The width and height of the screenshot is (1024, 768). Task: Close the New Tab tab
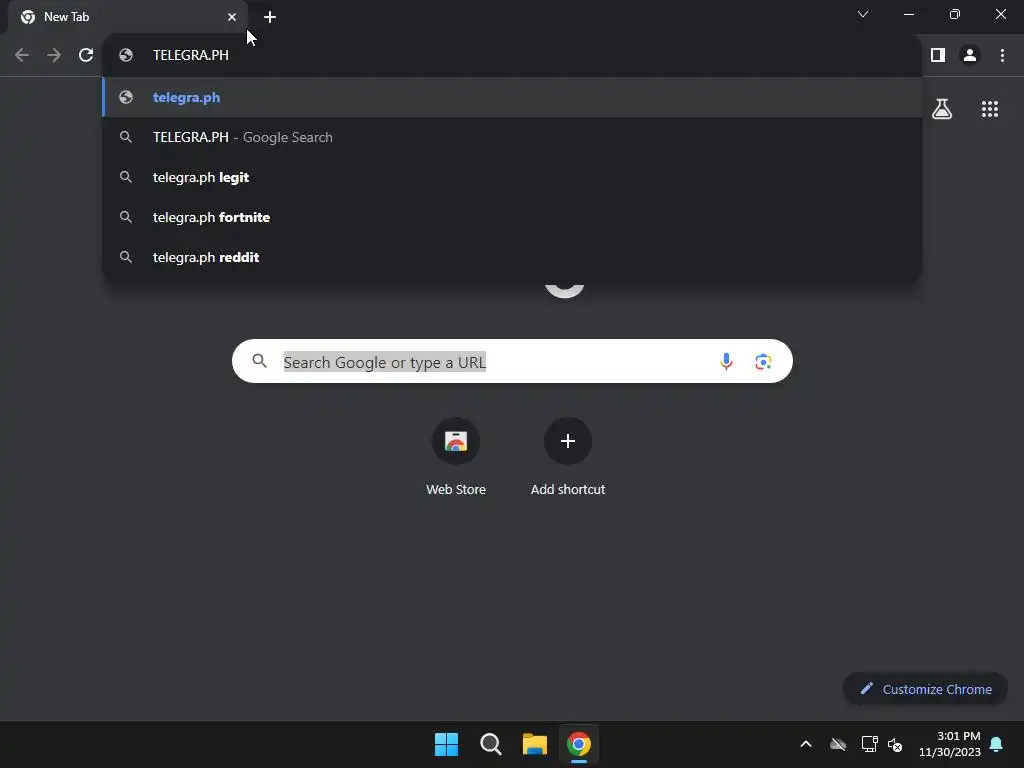pos(232,17)
